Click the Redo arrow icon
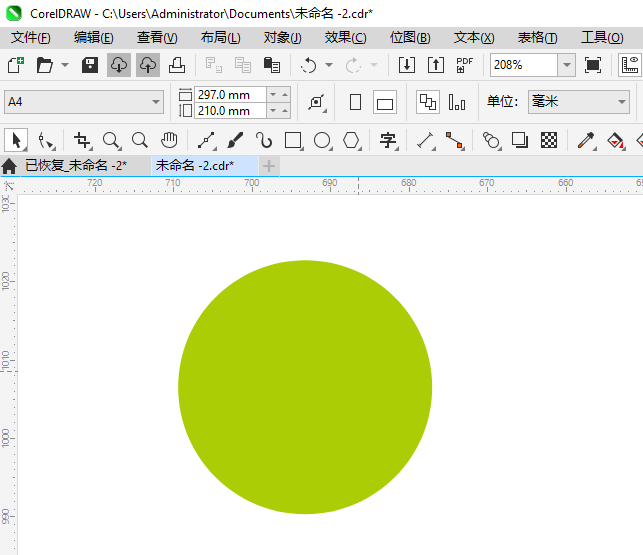Image resolution: width=643 pixels, height=555 pixels. coord(353,65)
